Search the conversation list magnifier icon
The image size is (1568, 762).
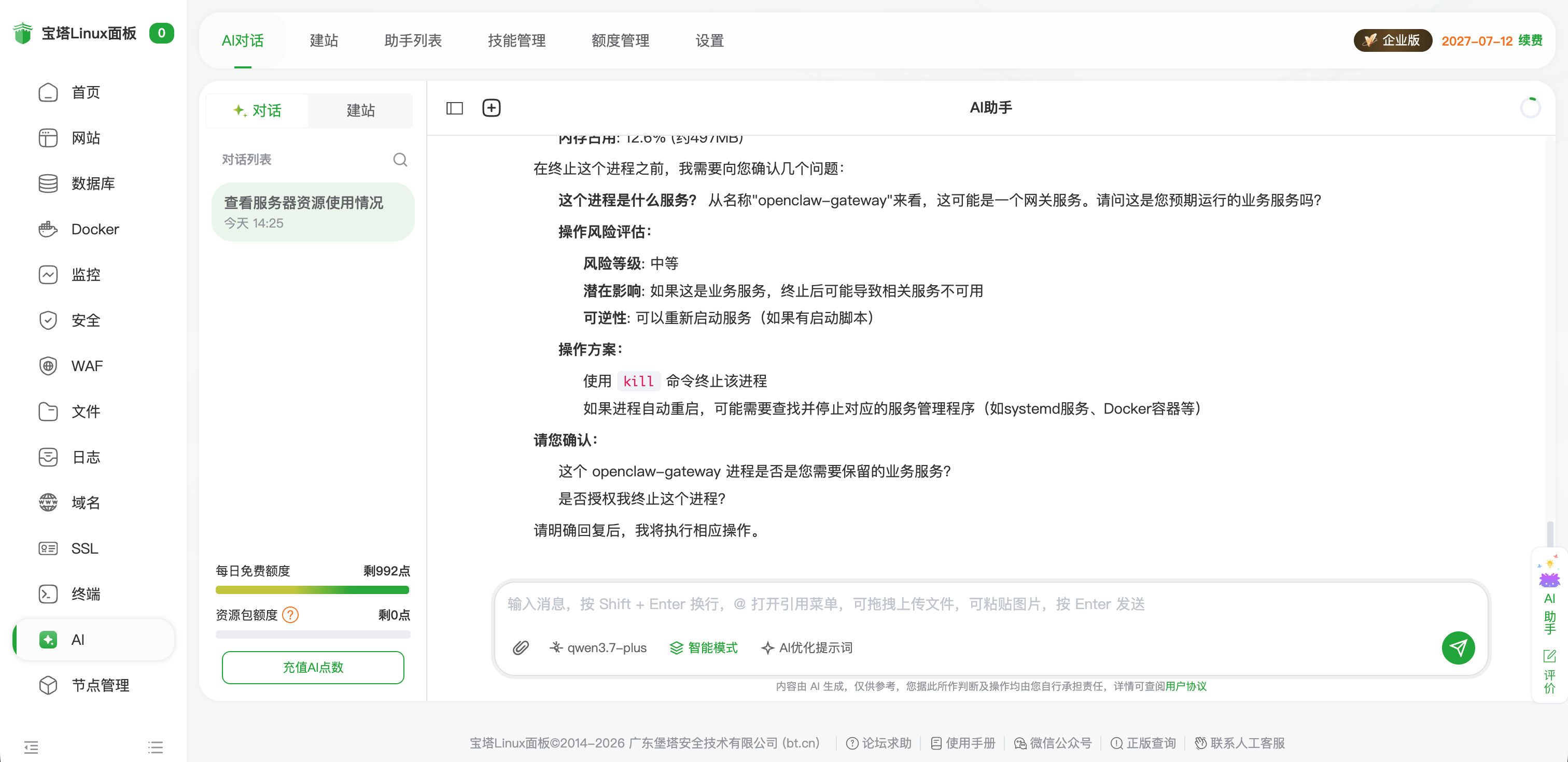tap(400, 160)
